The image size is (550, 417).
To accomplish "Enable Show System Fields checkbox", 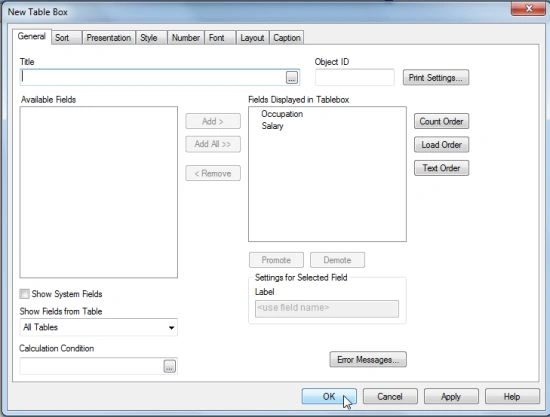I will 24,294.
